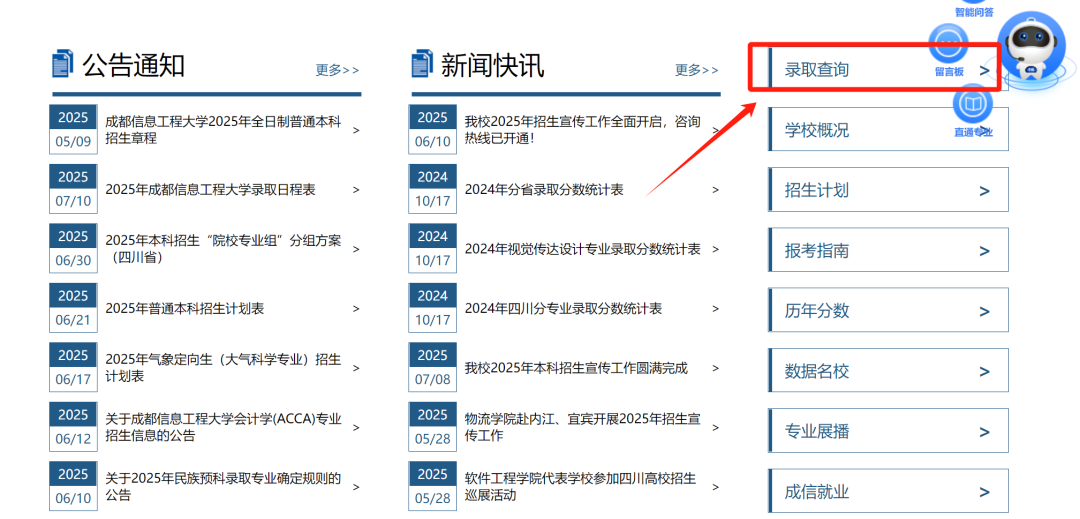Click arrow beside 普通本科招生计划表 row
The height and width of the screenshot is (519, 1080).
coord(356,309)
